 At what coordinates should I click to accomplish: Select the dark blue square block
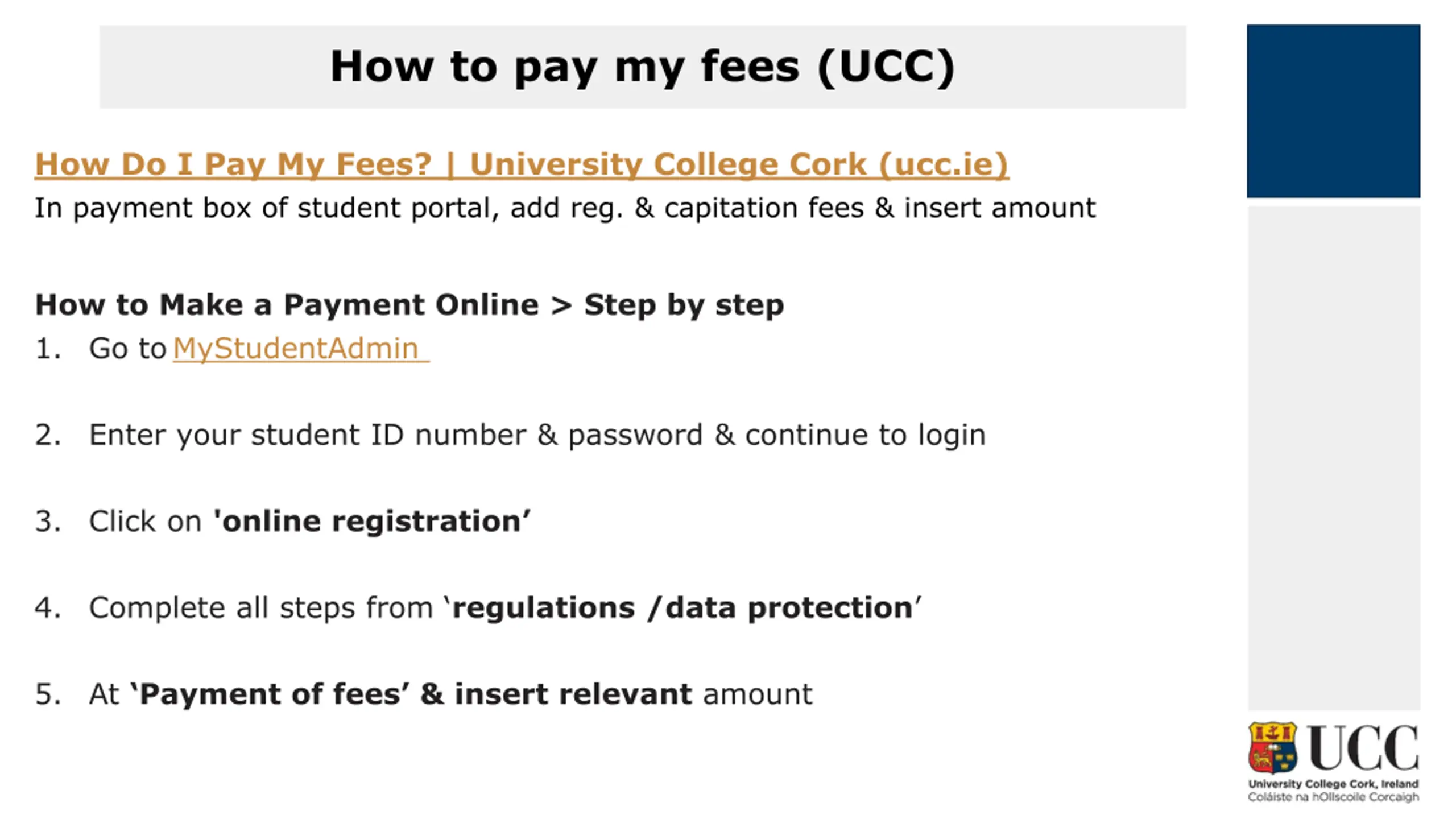tap(1333, 111)
